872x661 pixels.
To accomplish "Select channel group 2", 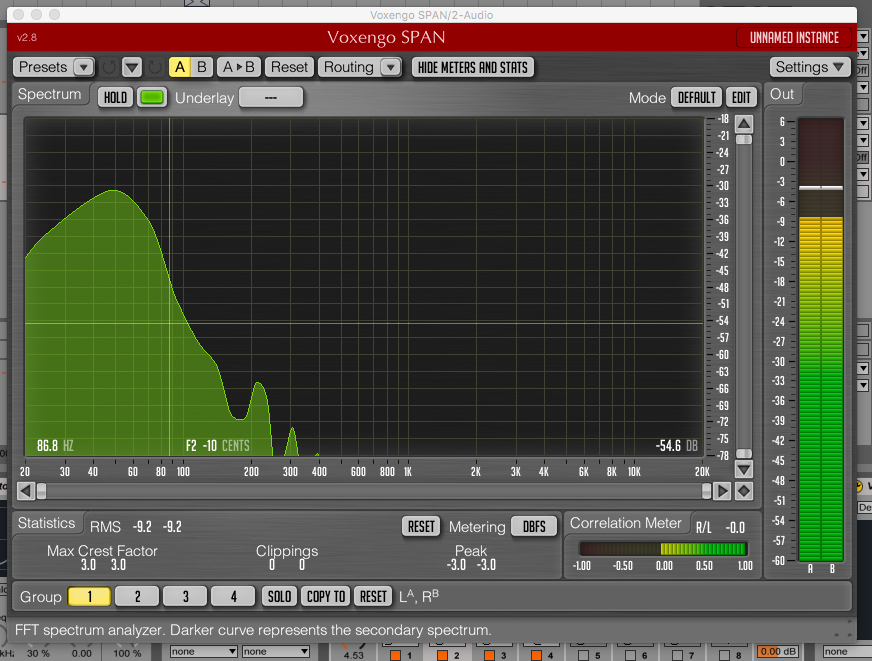I will click(x=137, y=597).
